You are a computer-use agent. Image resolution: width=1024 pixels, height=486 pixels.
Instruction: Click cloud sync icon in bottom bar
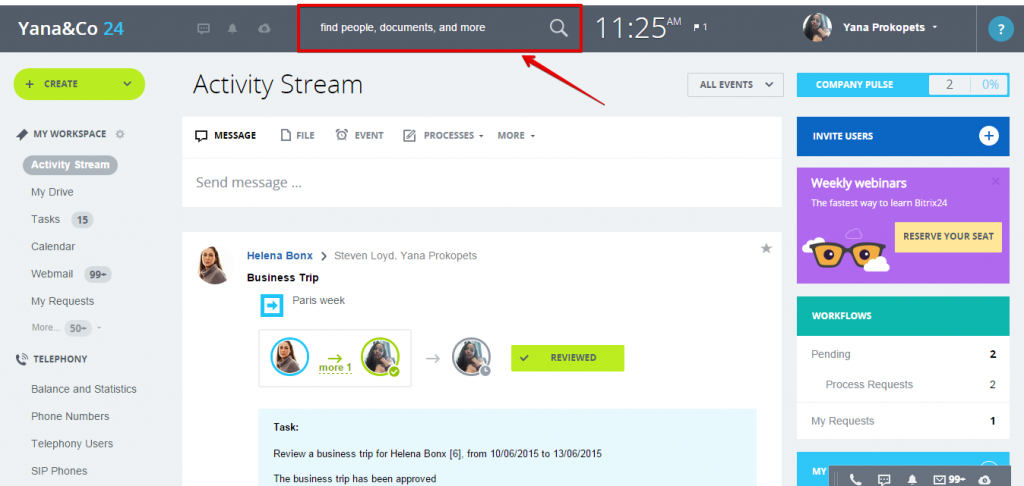pyautogui.click(x=985, y=479)
